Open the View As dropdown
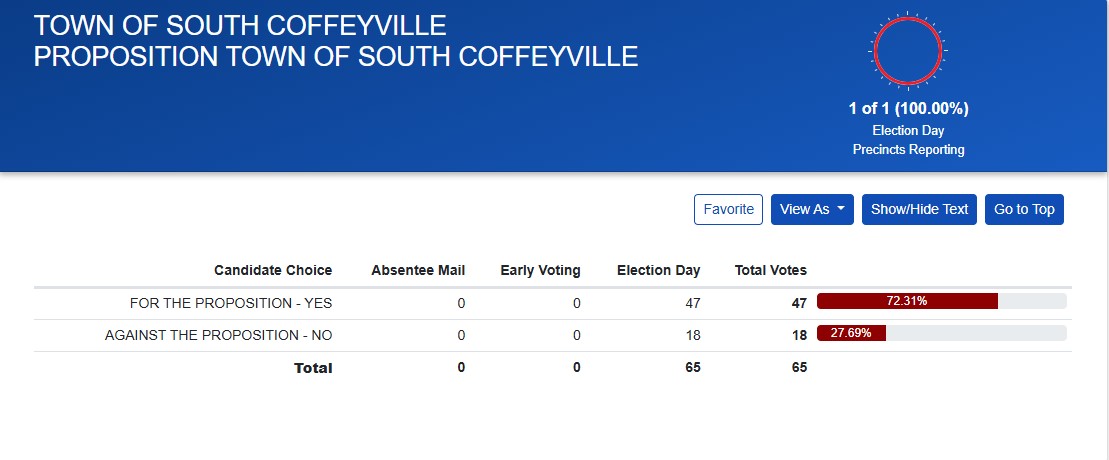This screenshot has height=460, width=1109. point(812,209)
